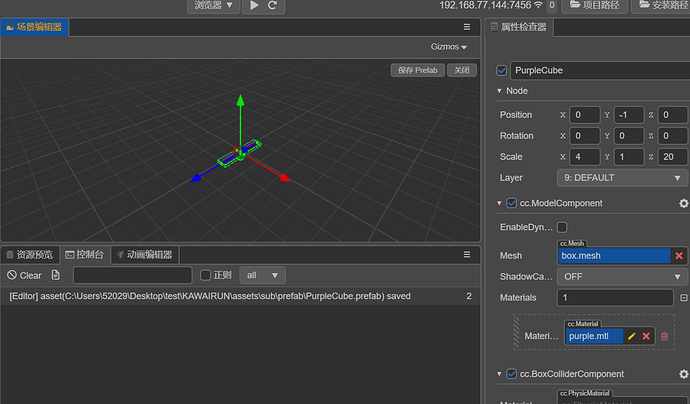Click the play preview button
The height and width of the screenshot is (404, 690).
pyautogui.click(x=254, y=5)
